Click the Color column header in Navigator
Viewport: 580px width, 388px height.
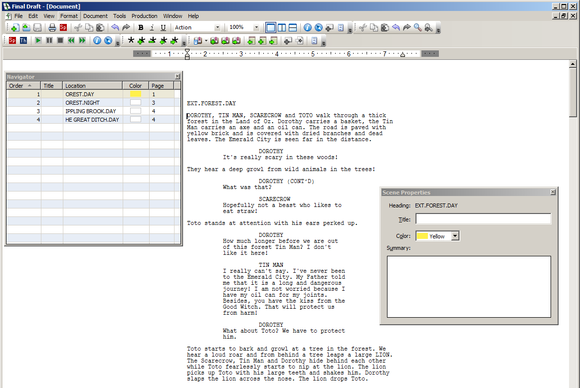135,85
